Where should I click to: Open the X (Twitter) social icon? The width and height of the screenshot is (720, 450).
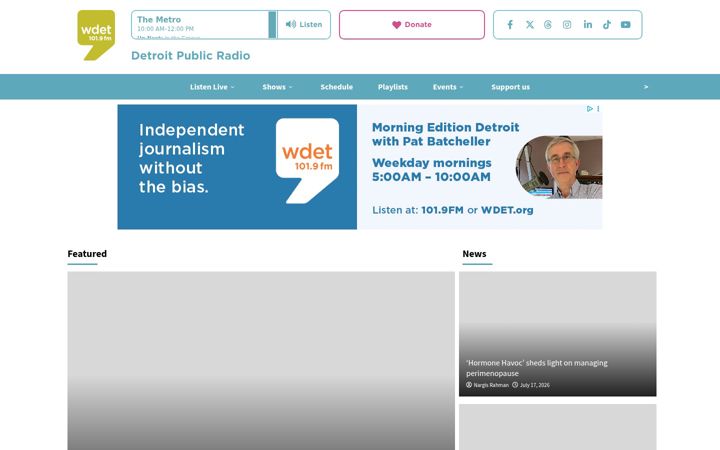[x=529, y=25]
